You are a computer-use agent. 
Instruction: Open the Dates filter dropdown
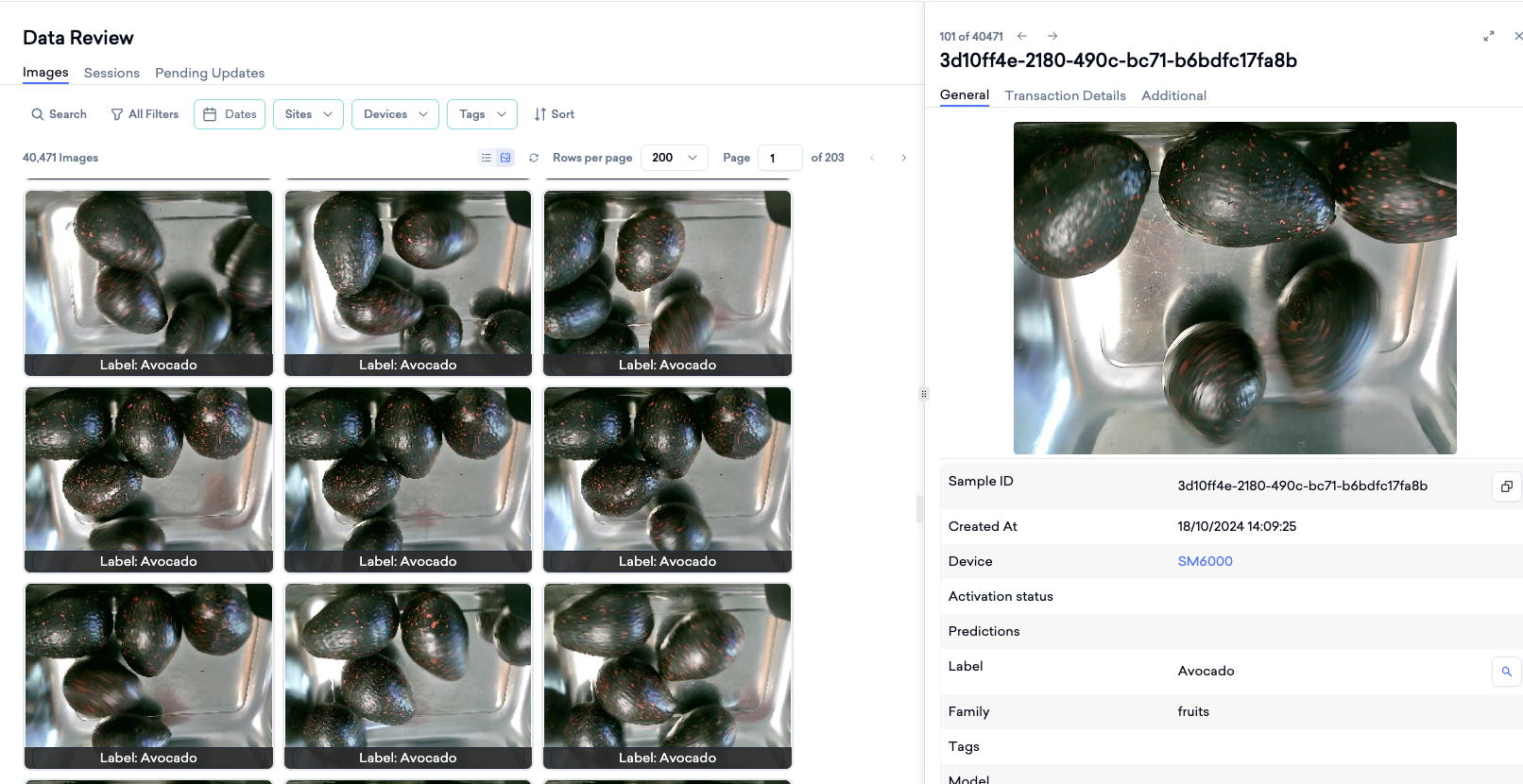click(230, 114)
